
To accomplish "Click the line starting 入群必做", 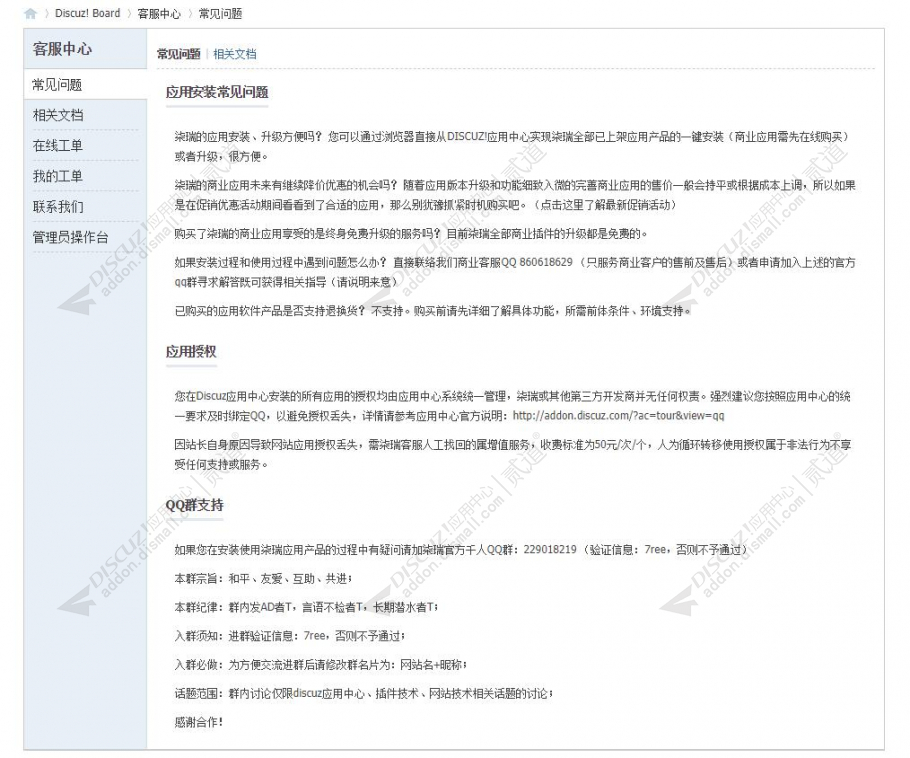I will click(x=320, y=665).
